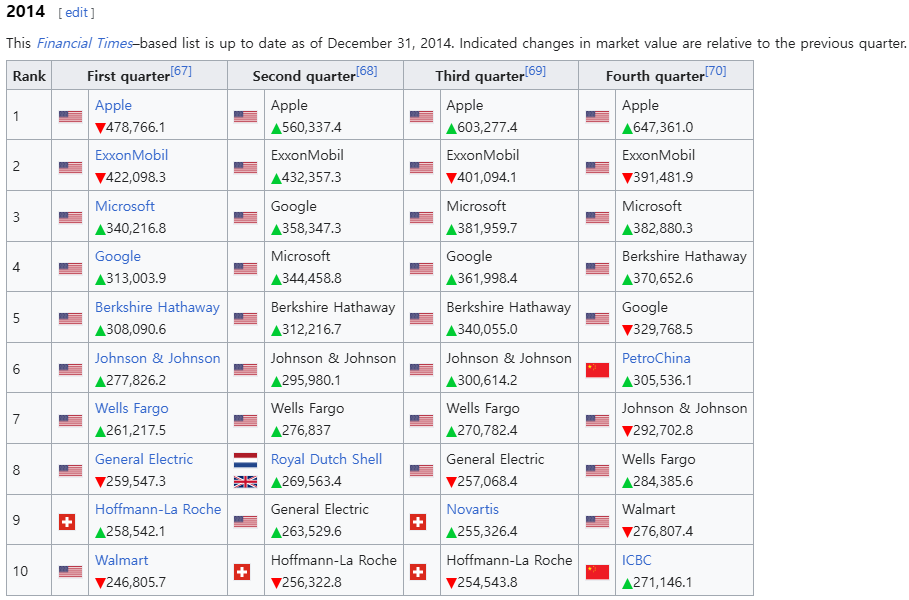Click the red down arrow beside 478,766.1
The image size is (909, 600).
pos(100,128)
